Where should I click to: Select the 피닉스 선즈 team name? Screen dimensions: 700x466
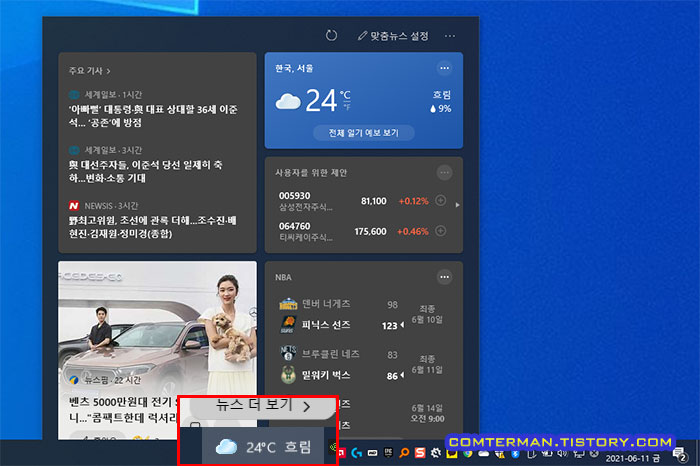tap(326, 325)
